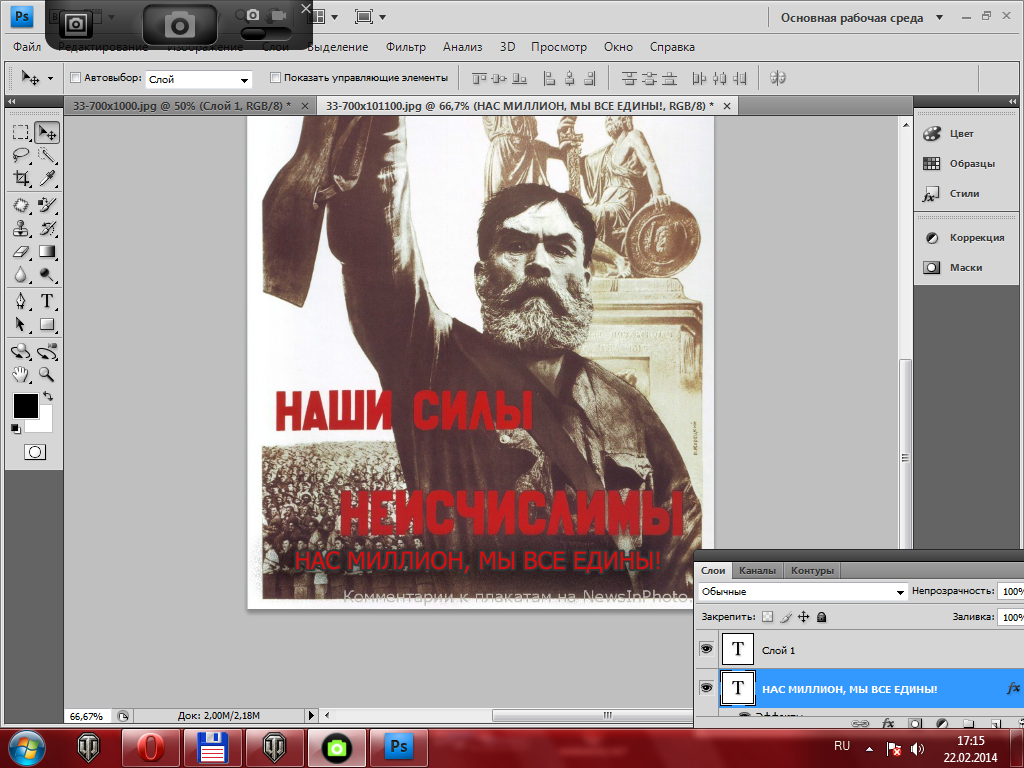This screenshot has width=1024, height=768.
Task: Switch to the Каналы tab
Action: 757,570
